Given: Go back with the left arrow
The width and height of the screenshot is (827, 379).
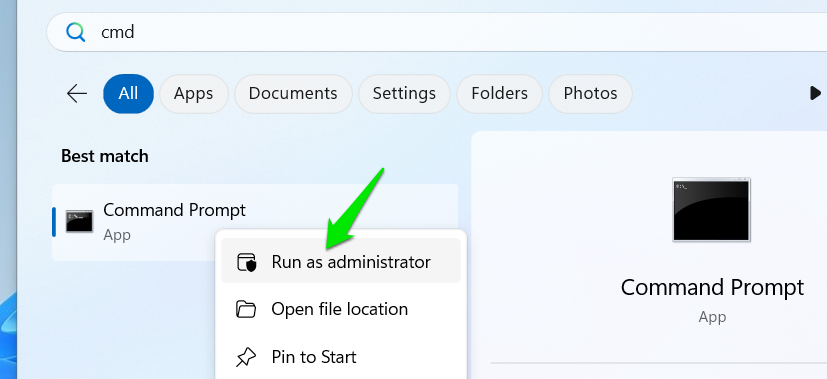Looking at the screenshot, I should click(77, 94).
